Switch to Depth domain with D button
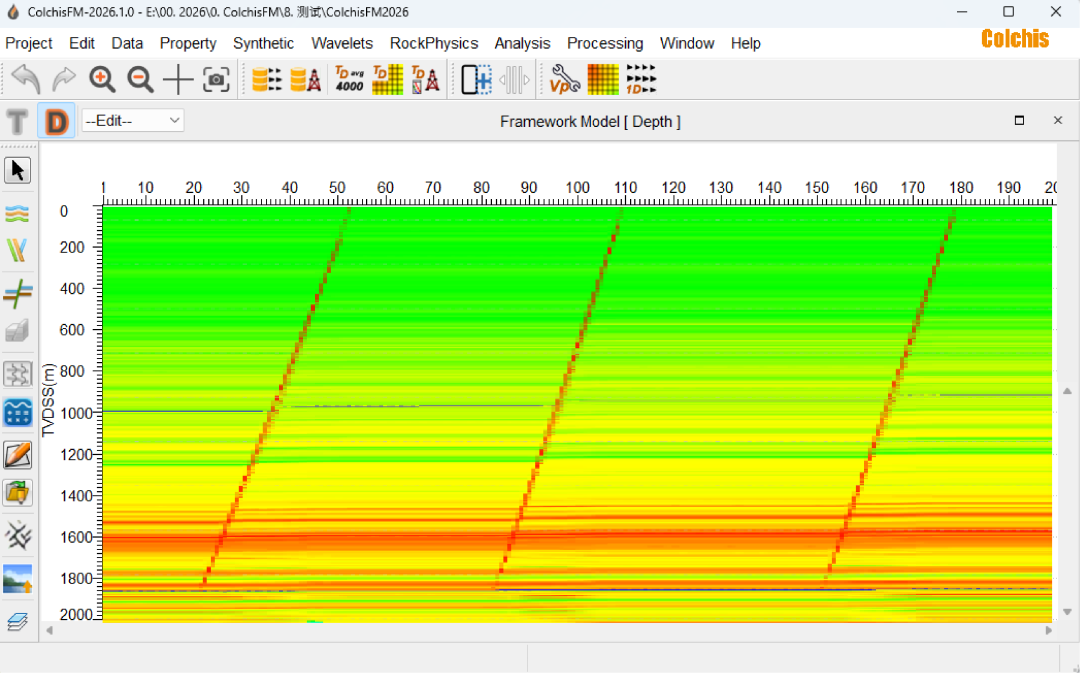 56,121
